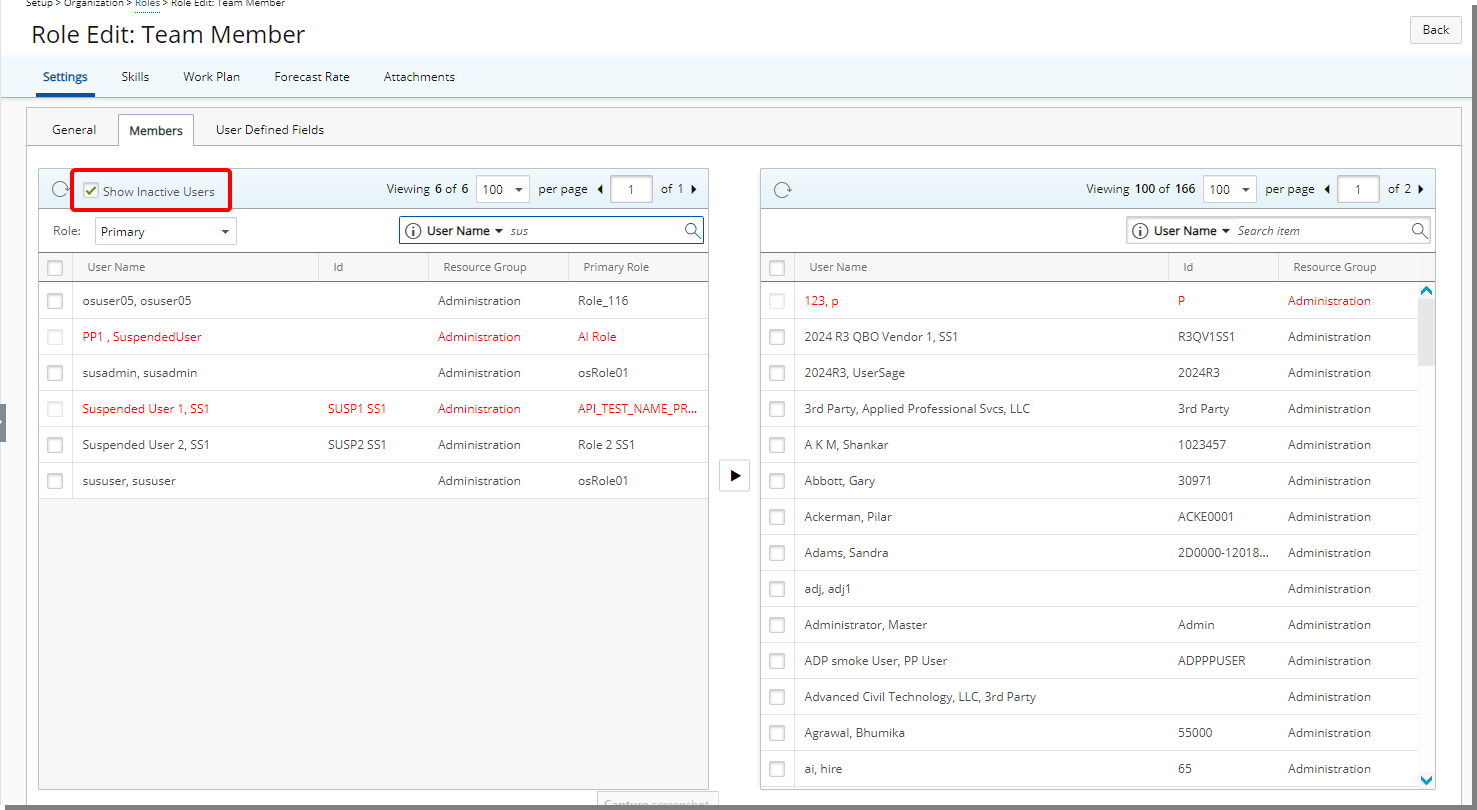Click the search magnifier in right panel
The image size is (1477, 810).
(x=1419, y=231)
